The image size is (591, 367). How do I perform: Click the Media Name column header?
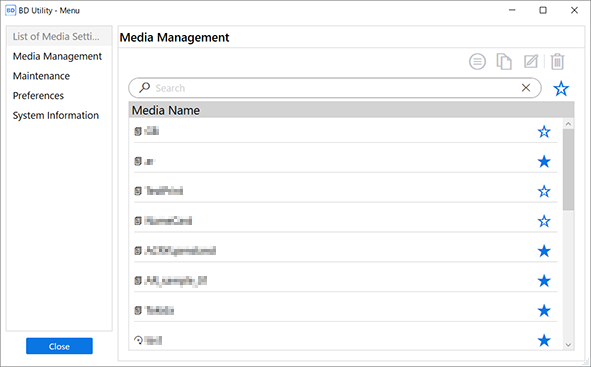click(x=351, y=110)
